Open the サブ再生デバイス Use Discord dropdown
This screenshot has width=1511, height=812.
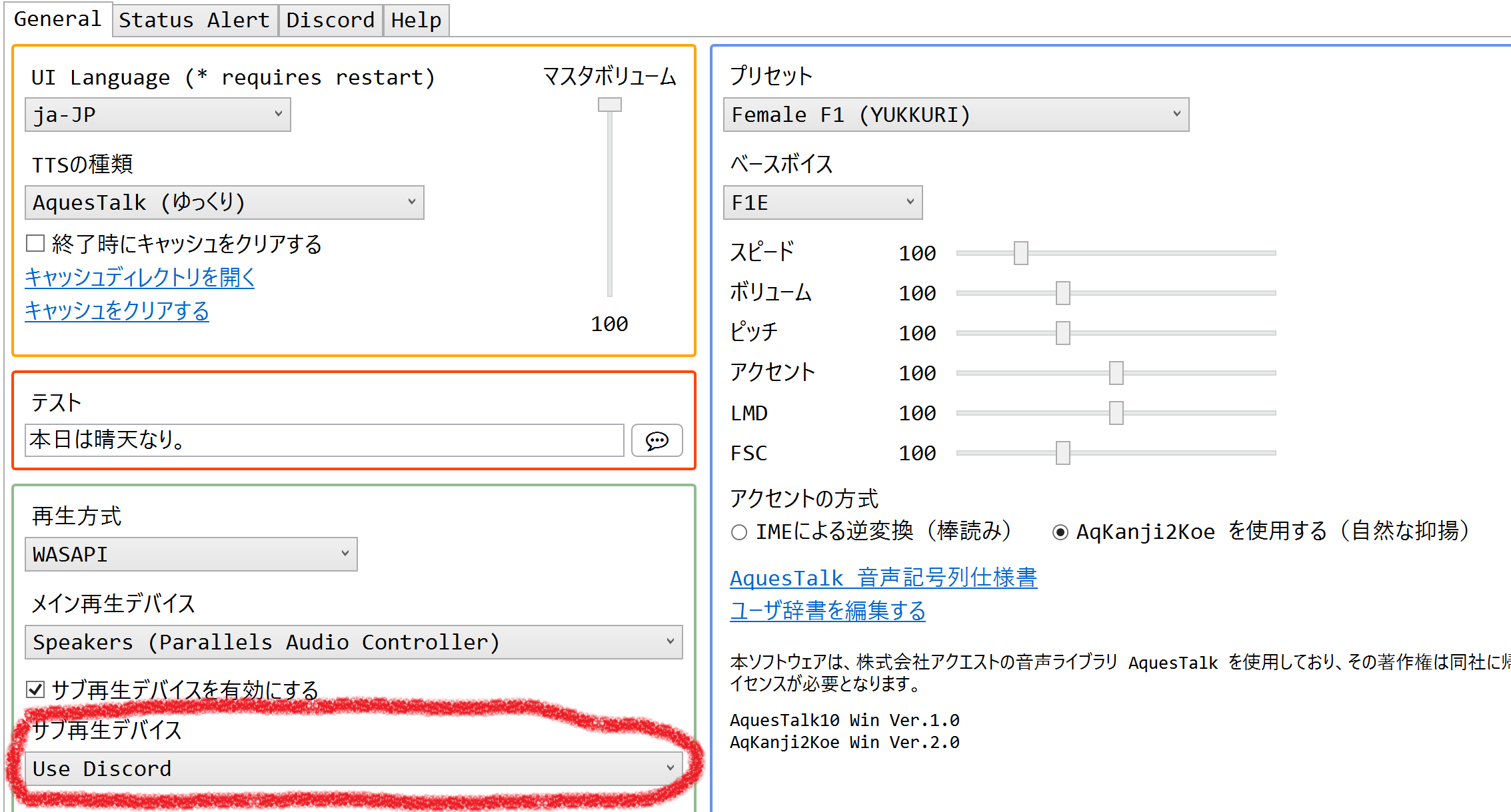click(x=354, y=769)
